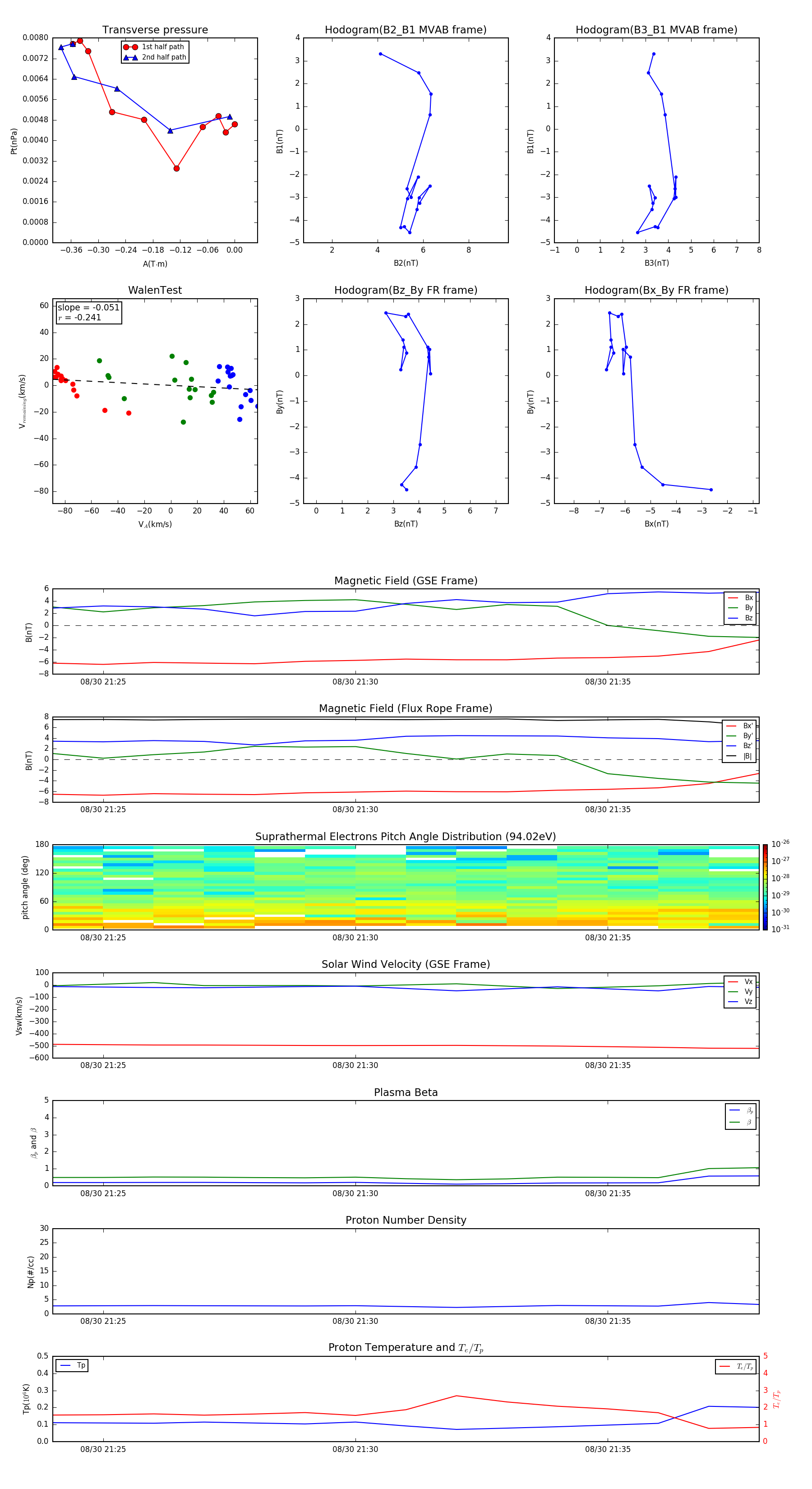Click "08/30 21:25" tick under GSE Magnetic Field

point(103,682)
